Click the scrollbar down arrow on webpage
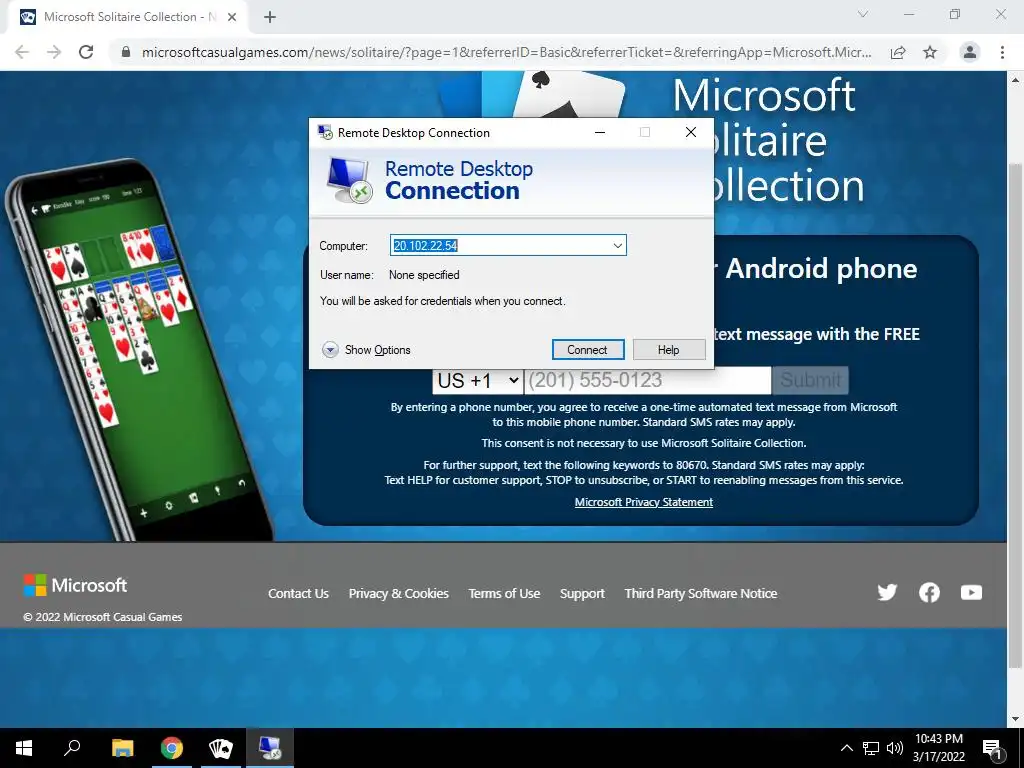This screenshot has height=768, width=1024. (x=1015, y=720)
